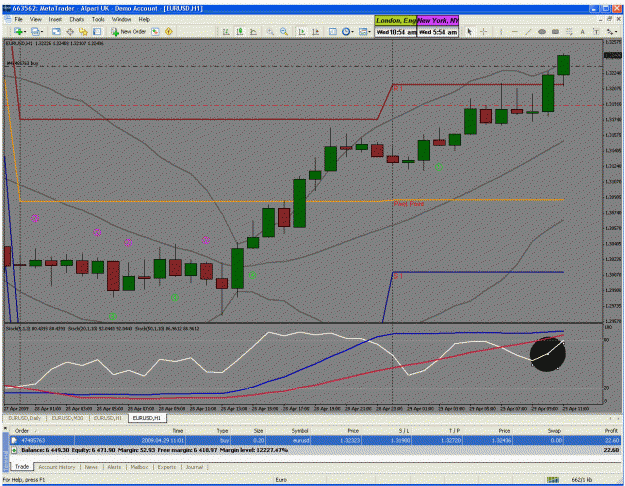Click the Zoom Out magnifier icon
Viewport: 625px width, 486px height.
coord(284,32)
